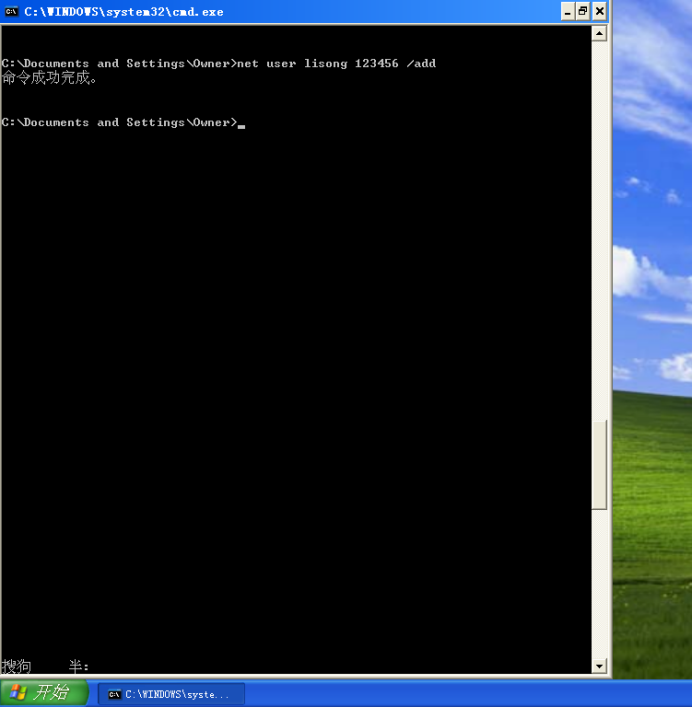Open the cmd.exe title bar system icon
This screenshot has height=708, width=692.
click(11, 11)
